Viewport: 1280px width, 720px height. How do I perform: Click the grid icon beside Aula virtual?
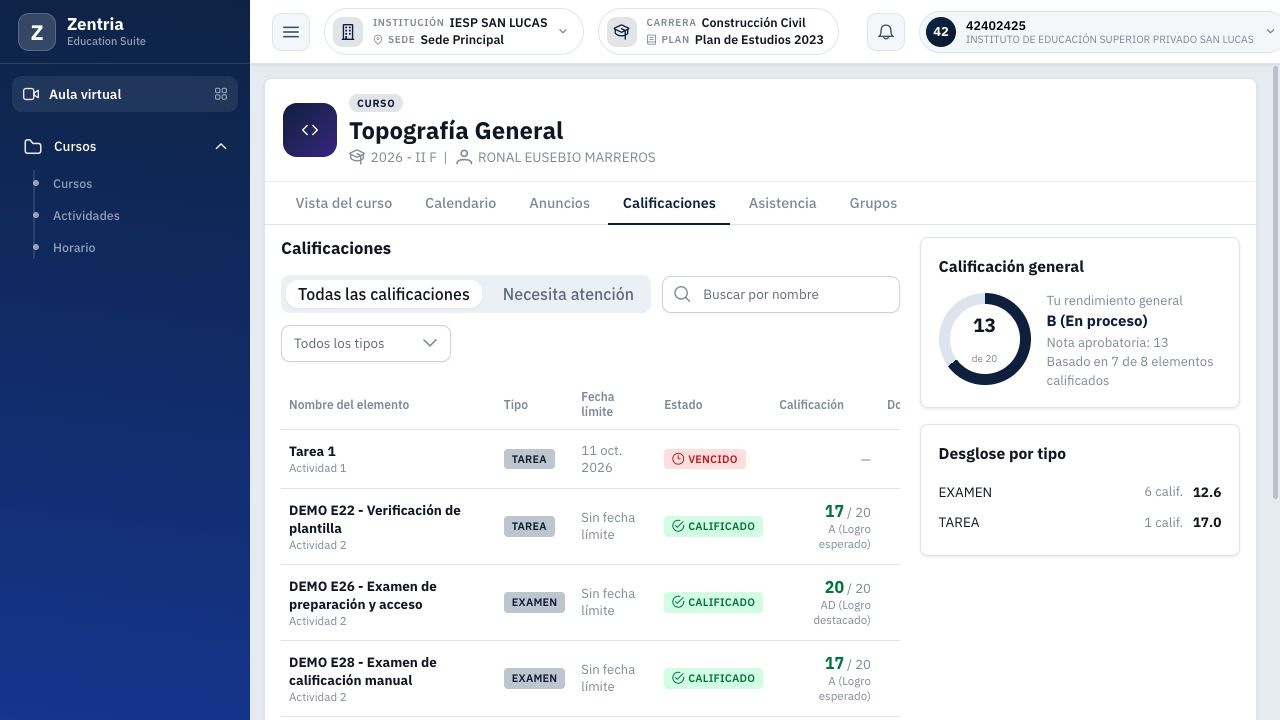tap(221, 94)
